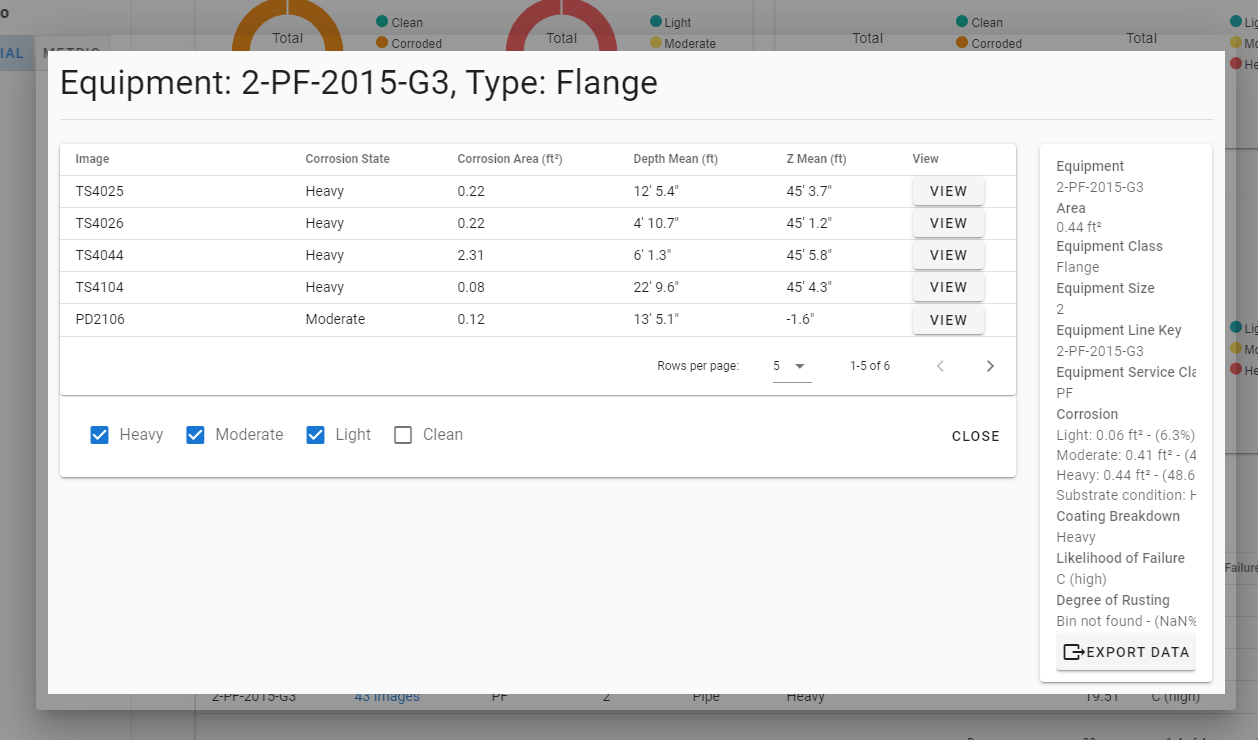Close the equipment dialog
The width and height of the screenshot is (1258, 740).
pos(975,436)
